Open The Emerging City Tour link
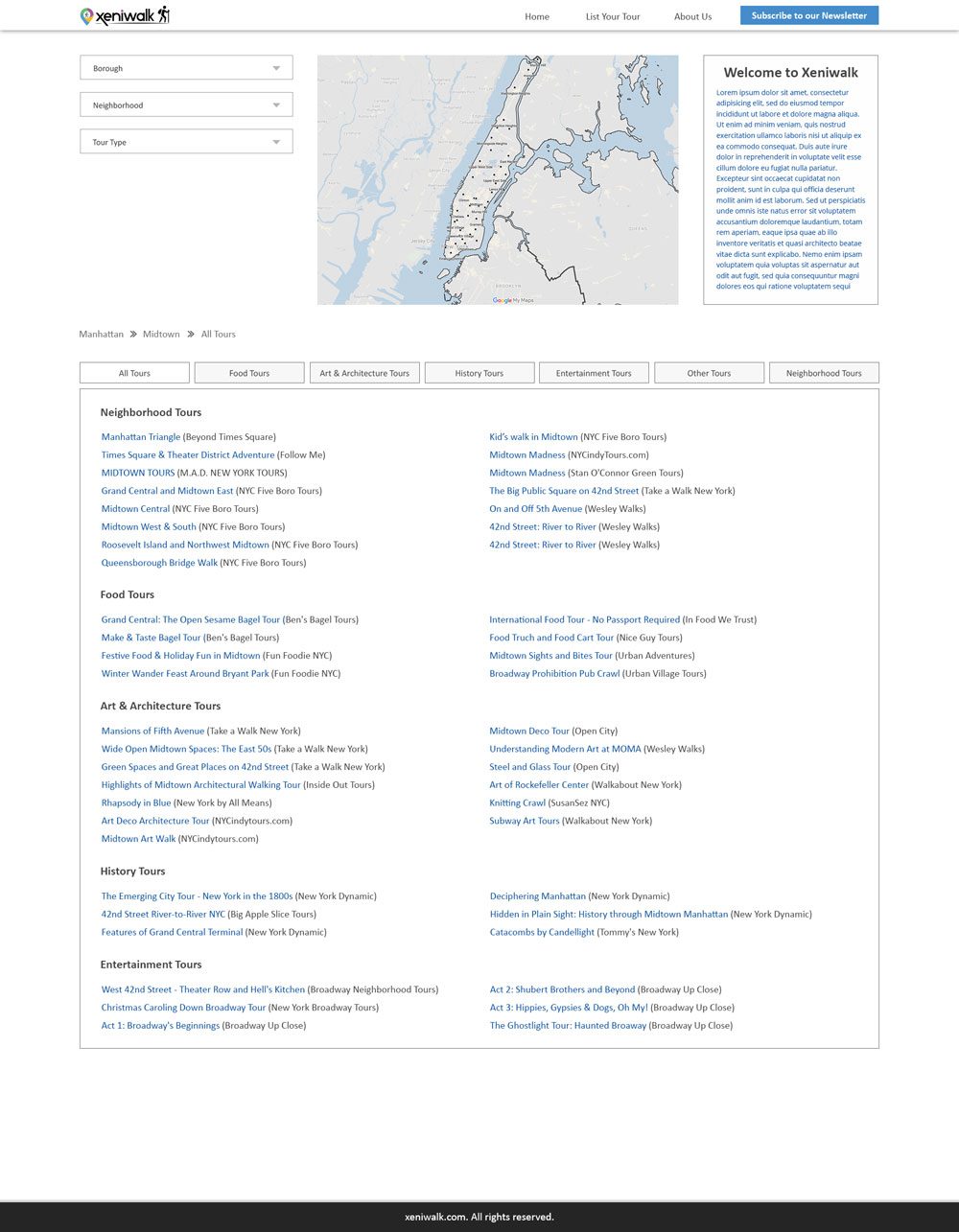 coord(198,896)
